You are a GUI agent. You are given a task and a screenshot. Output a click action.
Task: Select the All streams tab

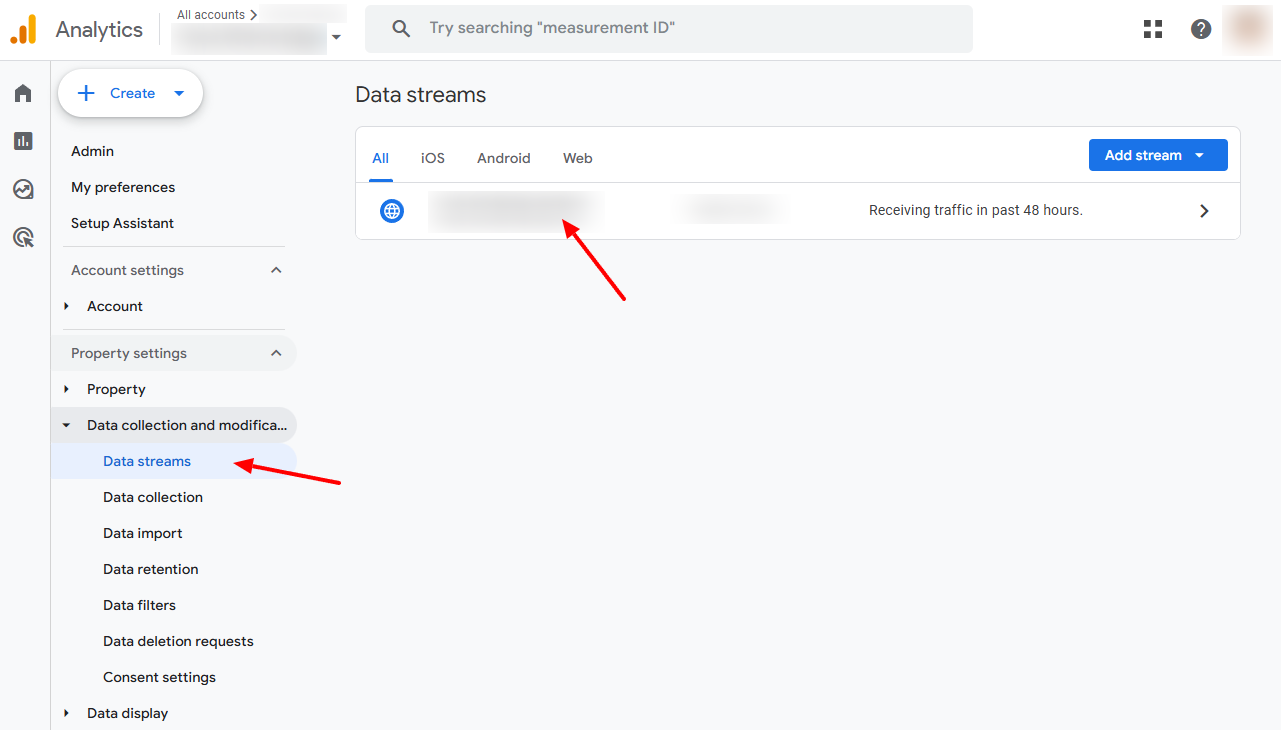point(380,158)
